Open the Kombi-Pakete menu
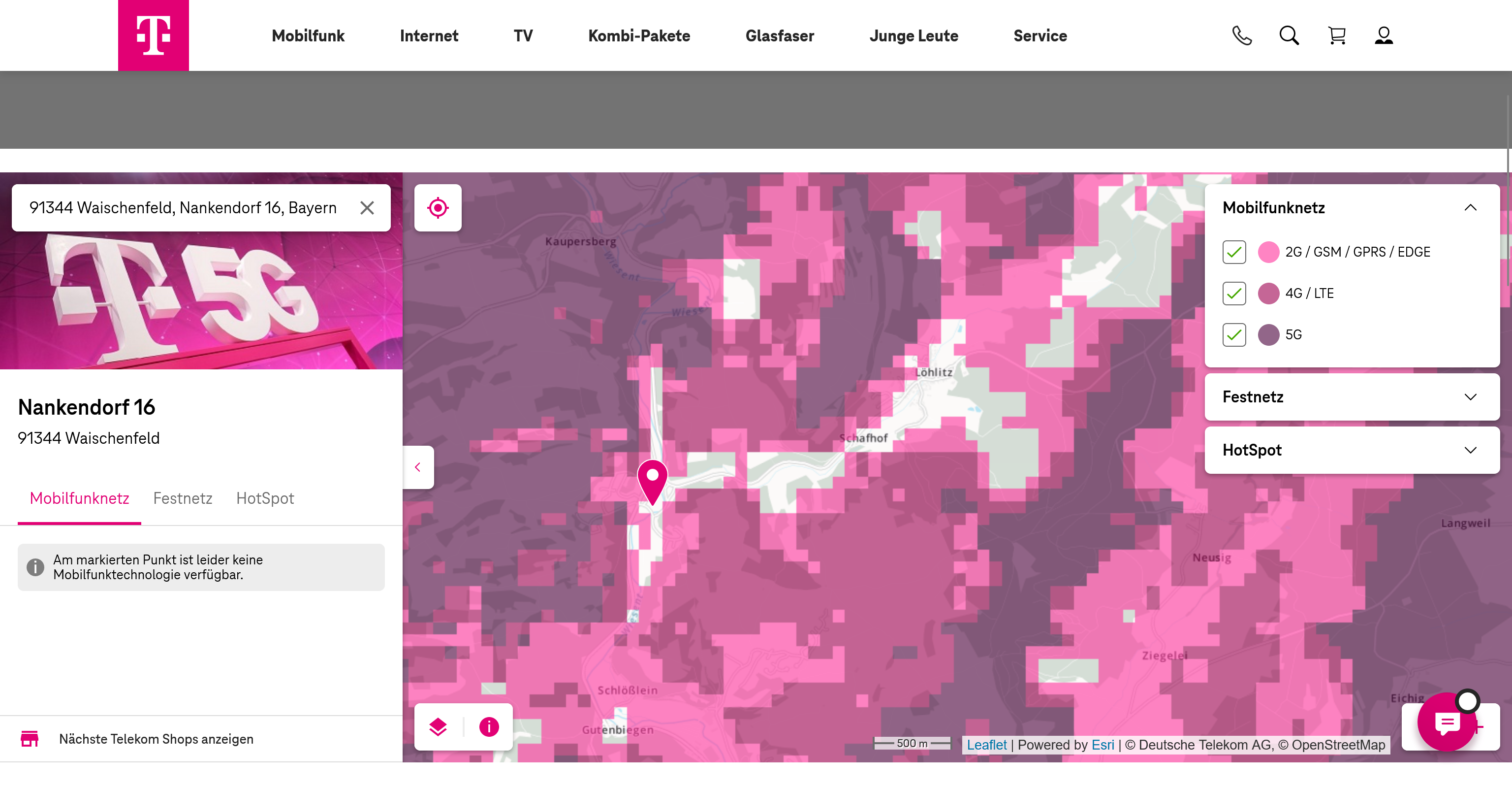The height and width of the screenshot is (787, 1512). click(x=639, y=36)
